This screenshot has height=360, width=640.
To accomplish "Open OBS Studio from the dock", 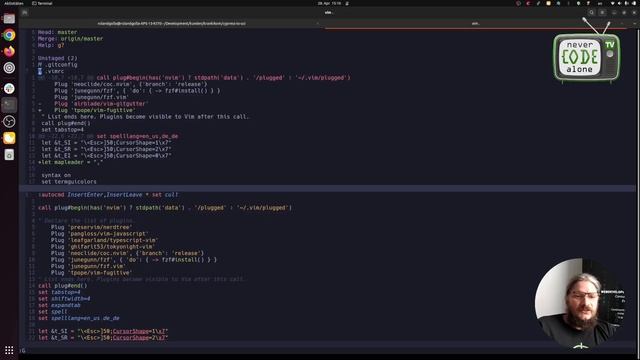I will pos(9,121).
